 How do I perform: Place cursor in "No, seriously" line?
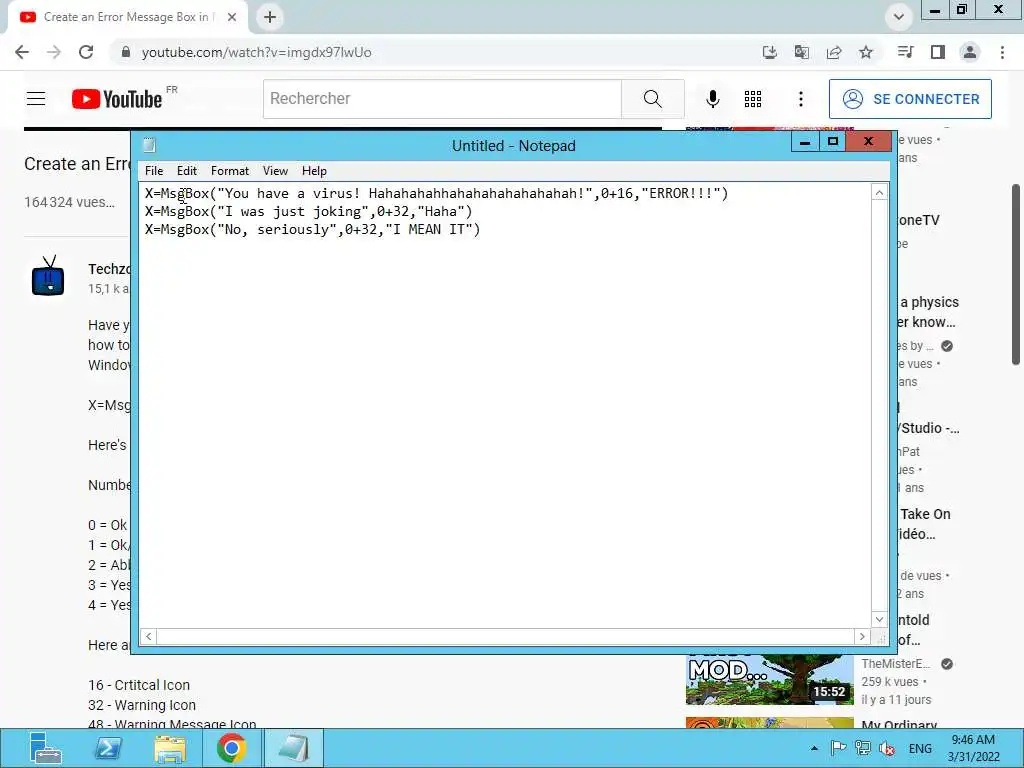[312, 230]
